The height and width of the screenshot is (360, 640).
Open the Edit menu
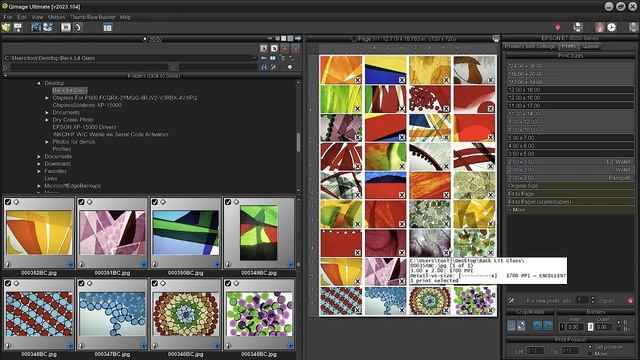[x=22, y=17]
